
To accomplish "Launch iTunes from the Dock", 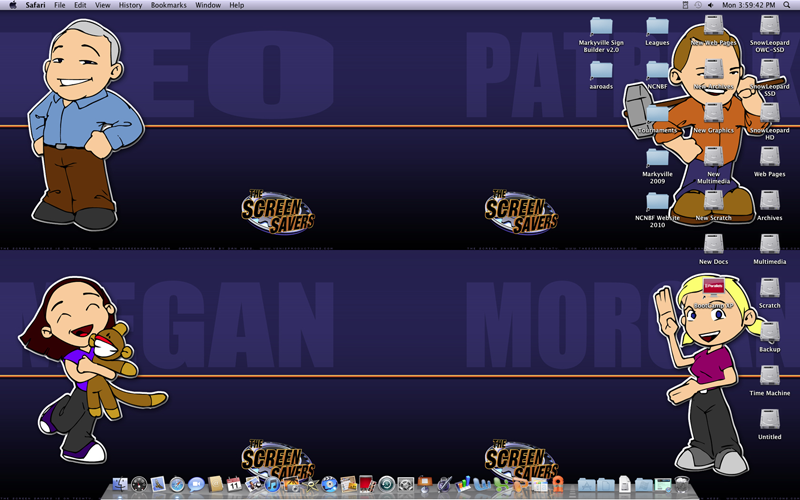I will click(x=272, y=485).
